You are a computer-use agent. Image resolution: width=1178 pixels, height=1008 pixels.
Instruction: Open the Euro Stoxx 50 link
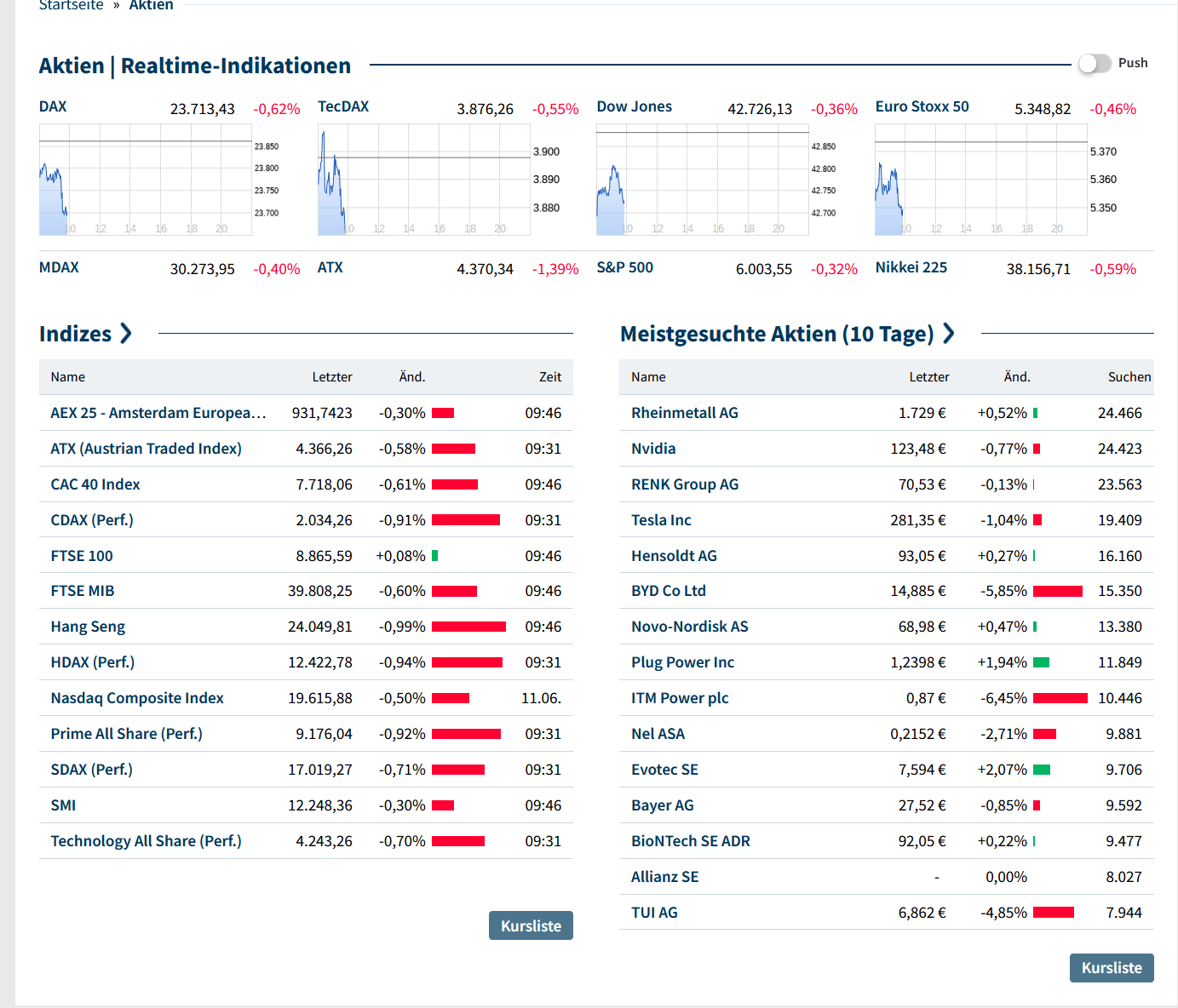[922, 106]
